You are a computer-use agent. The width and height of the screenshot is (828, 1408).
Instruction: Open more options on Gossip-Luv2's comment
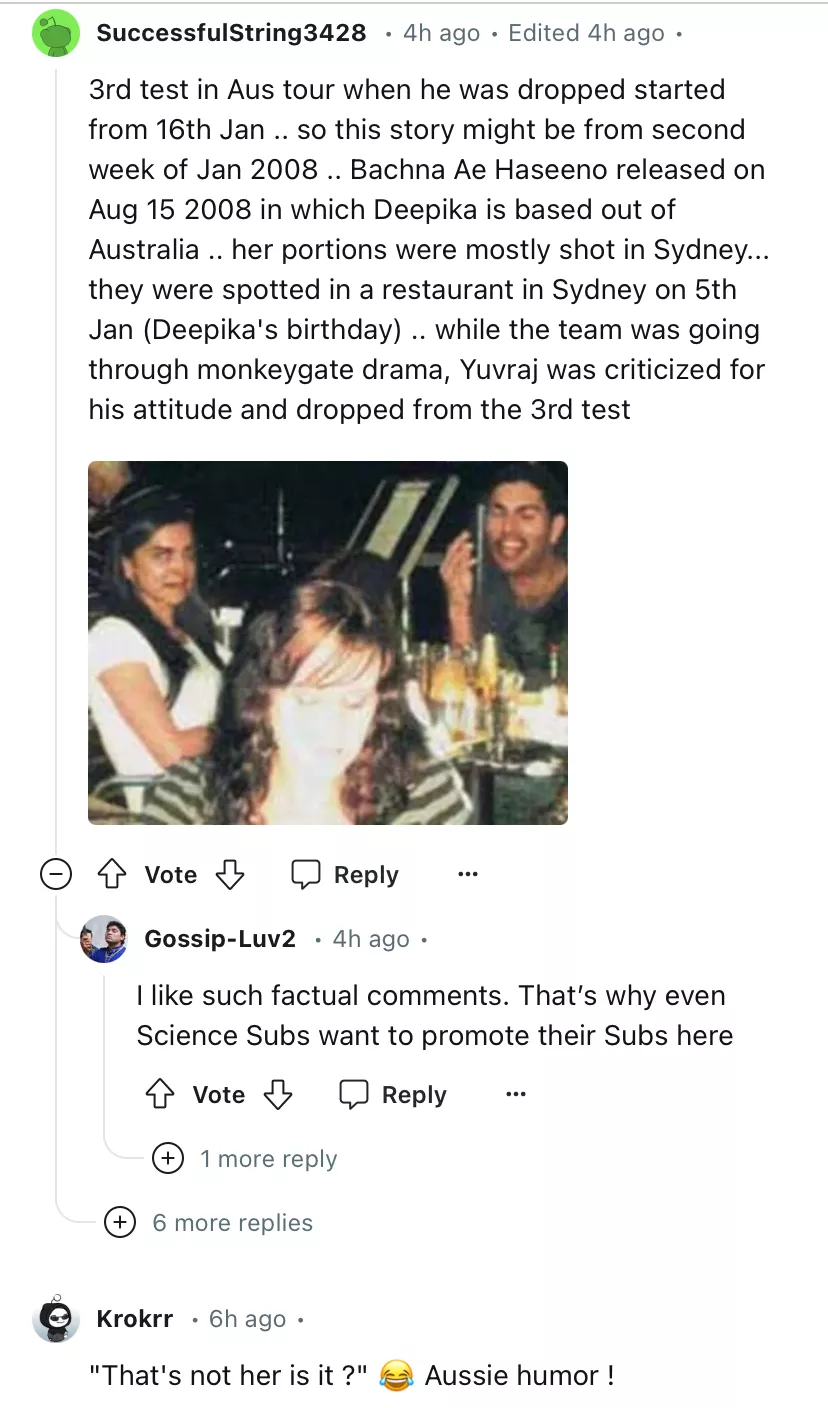point(515,1095)
